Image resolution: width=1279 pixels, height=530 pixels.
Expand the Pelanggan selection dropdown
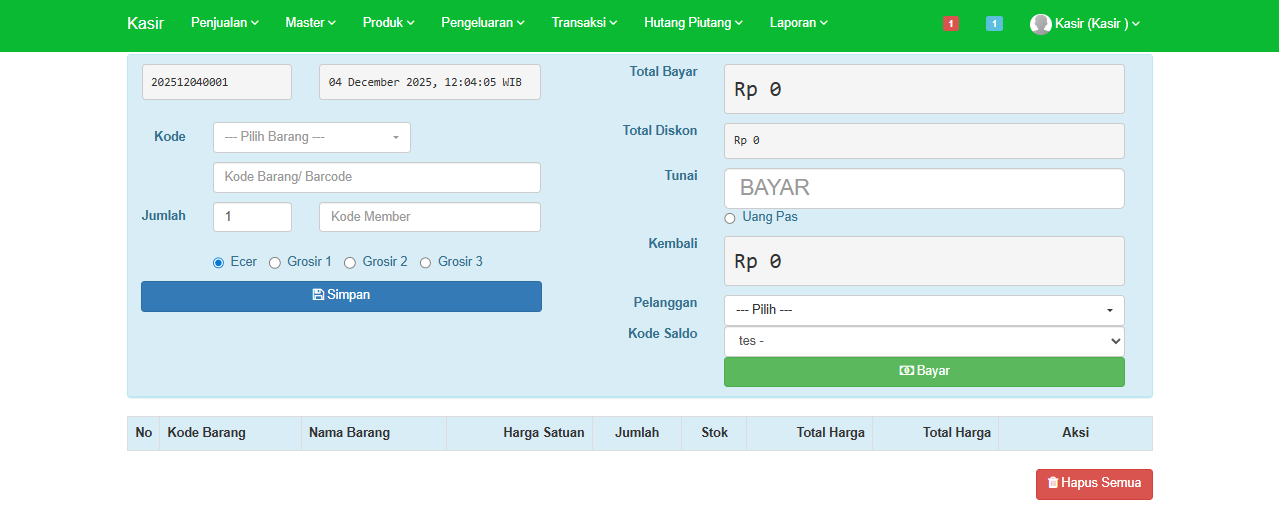(923, 310)
